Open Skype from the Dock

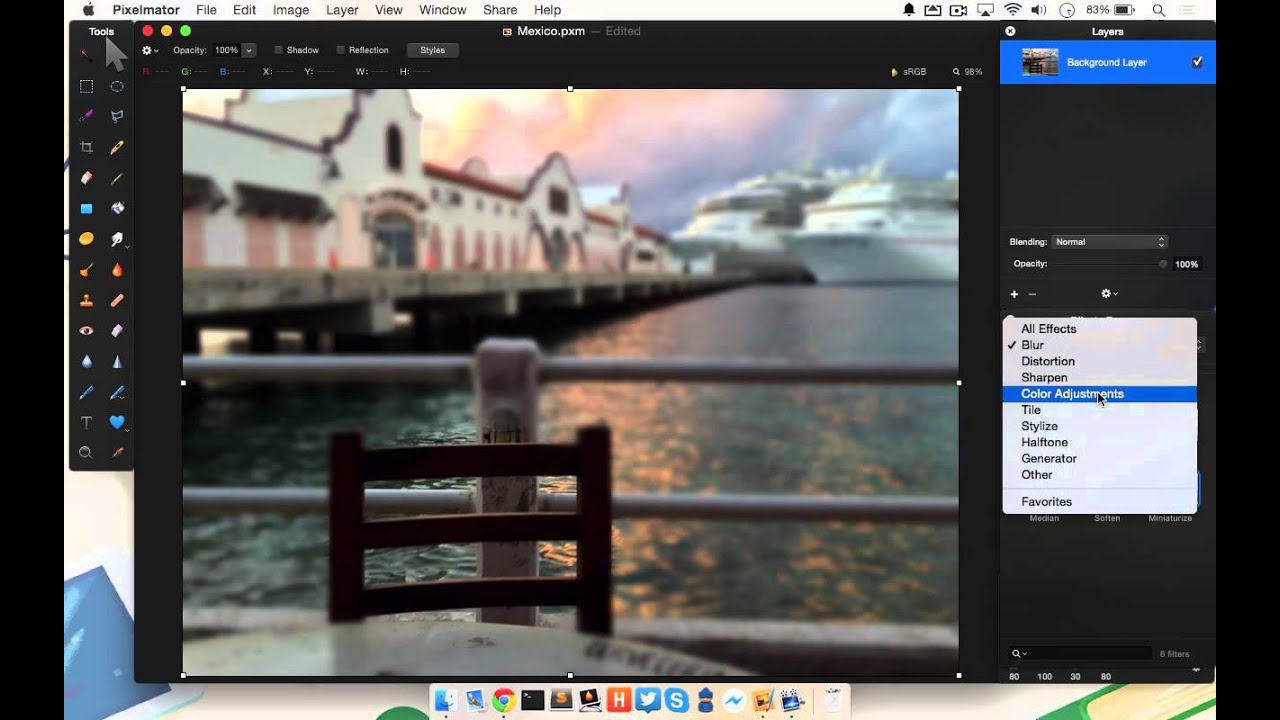pyautogui.click(x=677, y=701)
